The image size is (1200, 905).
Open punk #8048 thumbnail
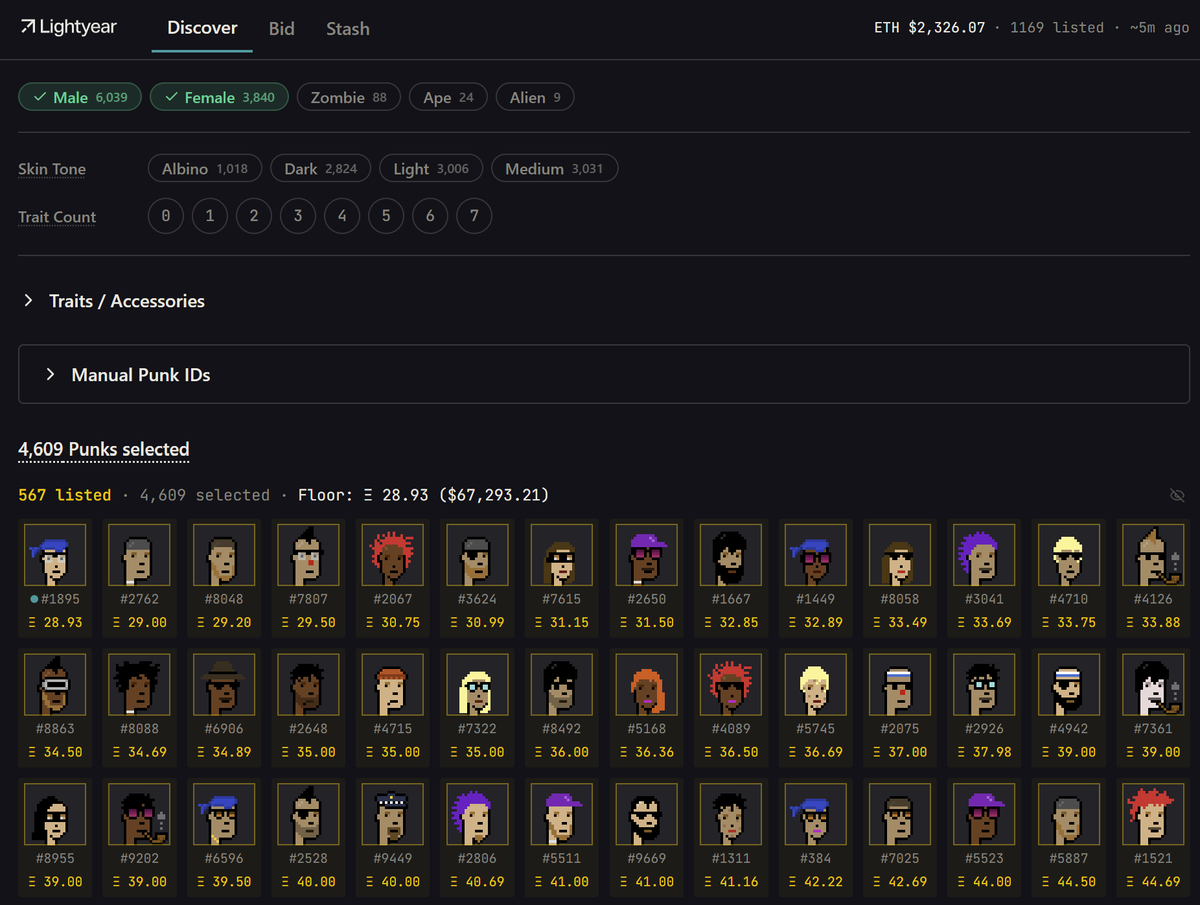tap(224, 554)
